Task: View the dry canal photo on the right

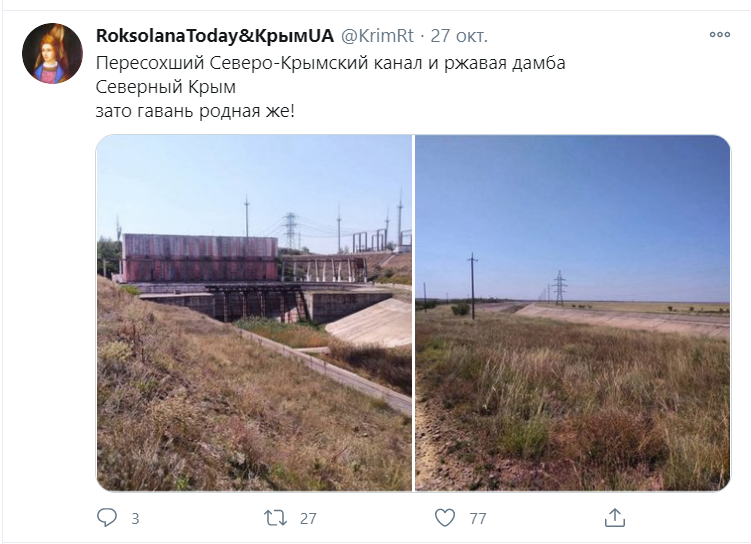Action: [572, 313]
